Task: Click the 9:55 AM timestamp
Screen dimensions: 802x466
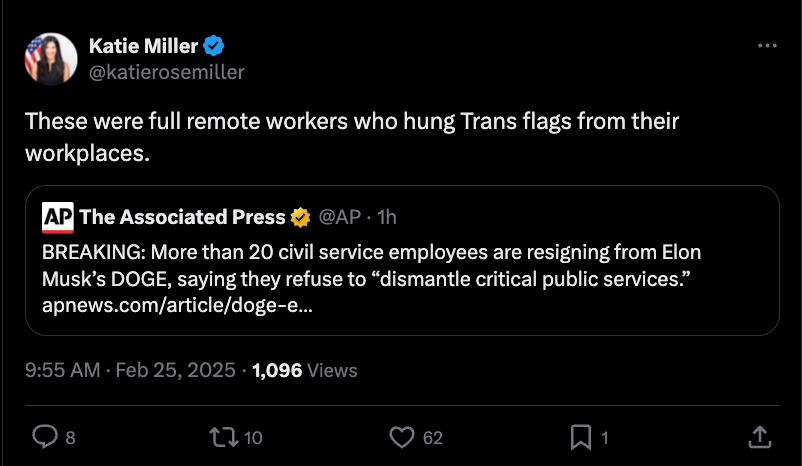Action: point(62,370)
